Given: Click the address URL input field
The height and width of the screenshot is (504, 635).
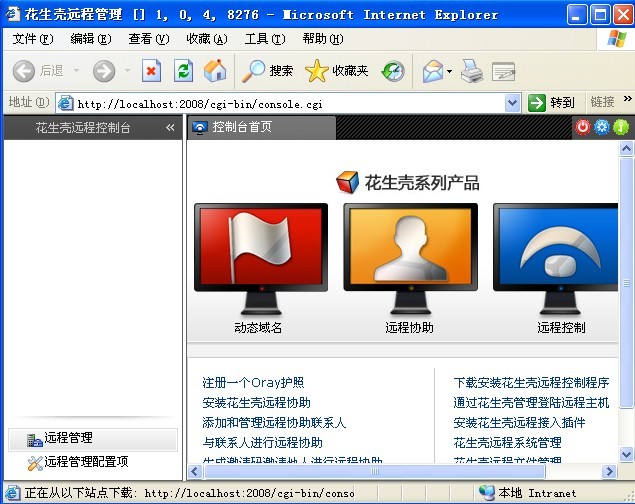Looking at the screenshot, I should (290, 104).
